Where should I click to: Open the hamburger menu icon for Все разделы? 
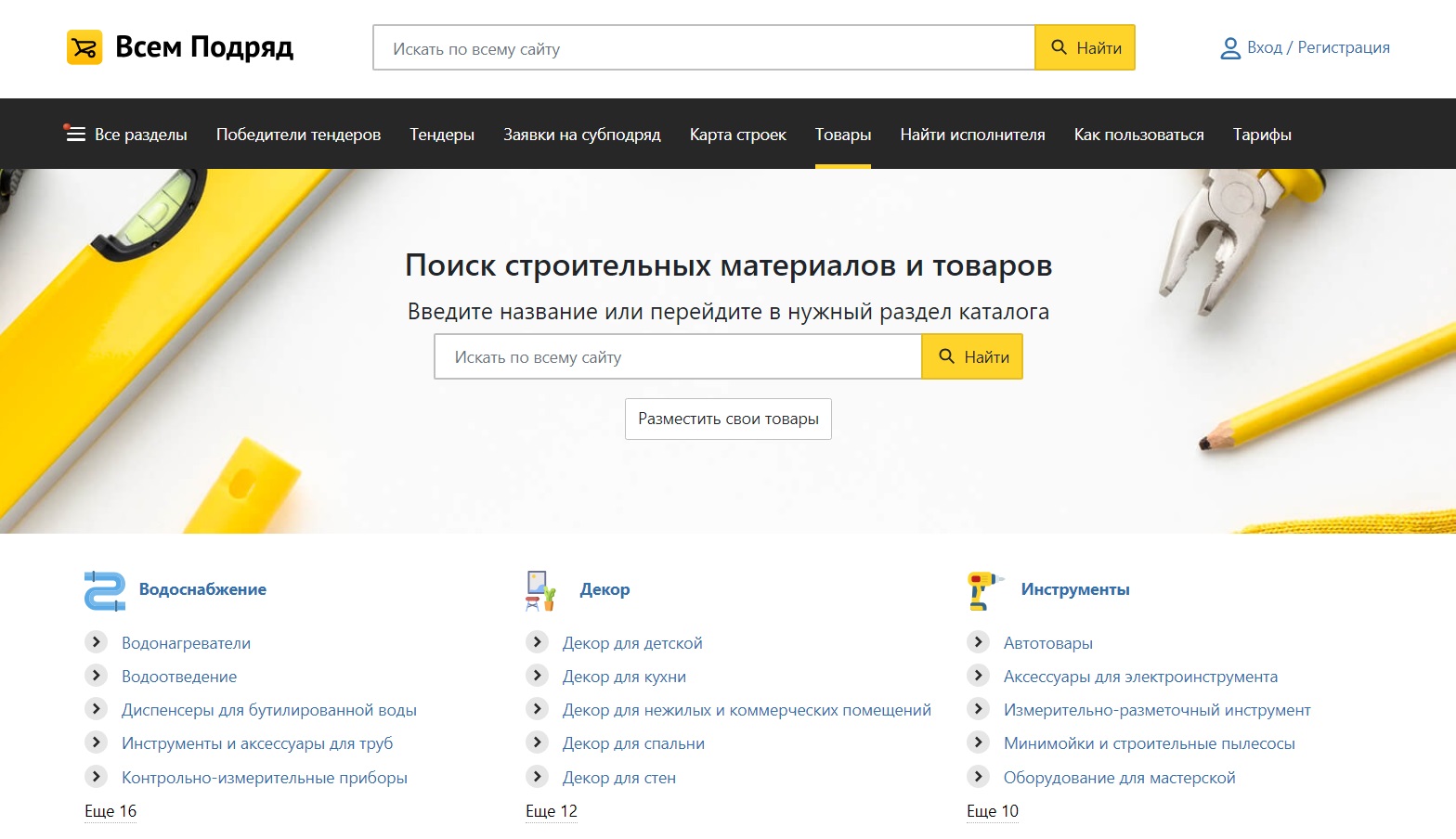click(x=75, y=135)
